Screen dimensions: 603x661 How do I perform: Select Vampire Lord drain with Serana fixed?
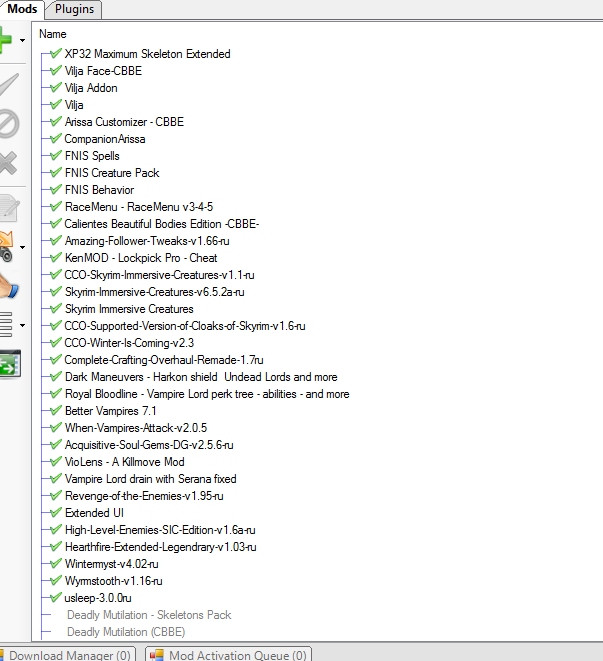tap(151, 479)
